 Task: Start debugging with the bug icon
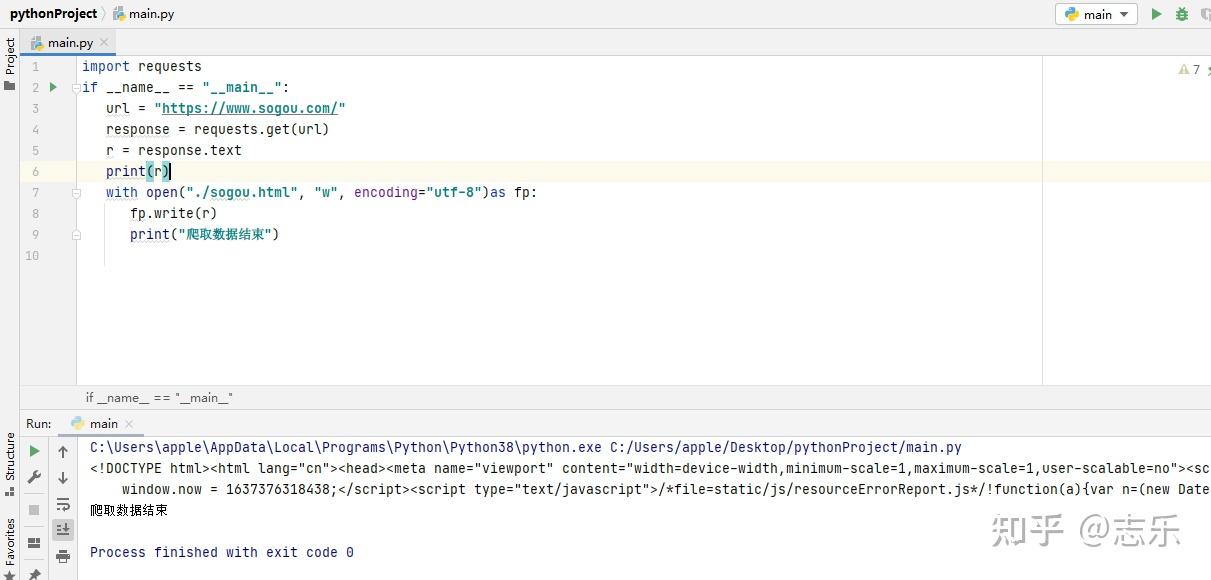(x=1182, y=14)
